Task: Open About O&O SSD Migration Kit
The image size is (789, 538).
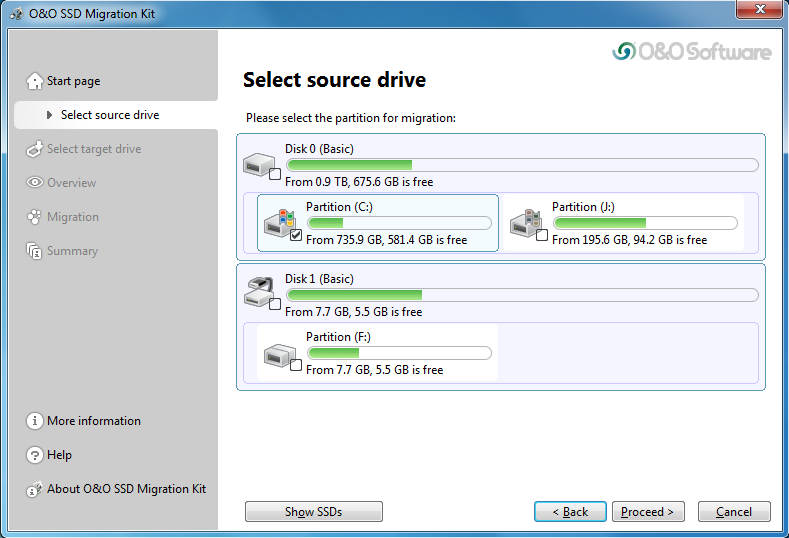Action: (x=126, y=489)
